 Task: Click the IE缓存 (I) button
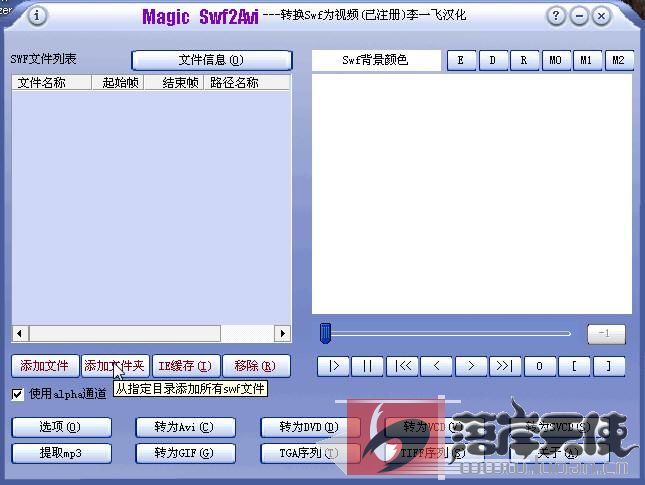(186, 366)
